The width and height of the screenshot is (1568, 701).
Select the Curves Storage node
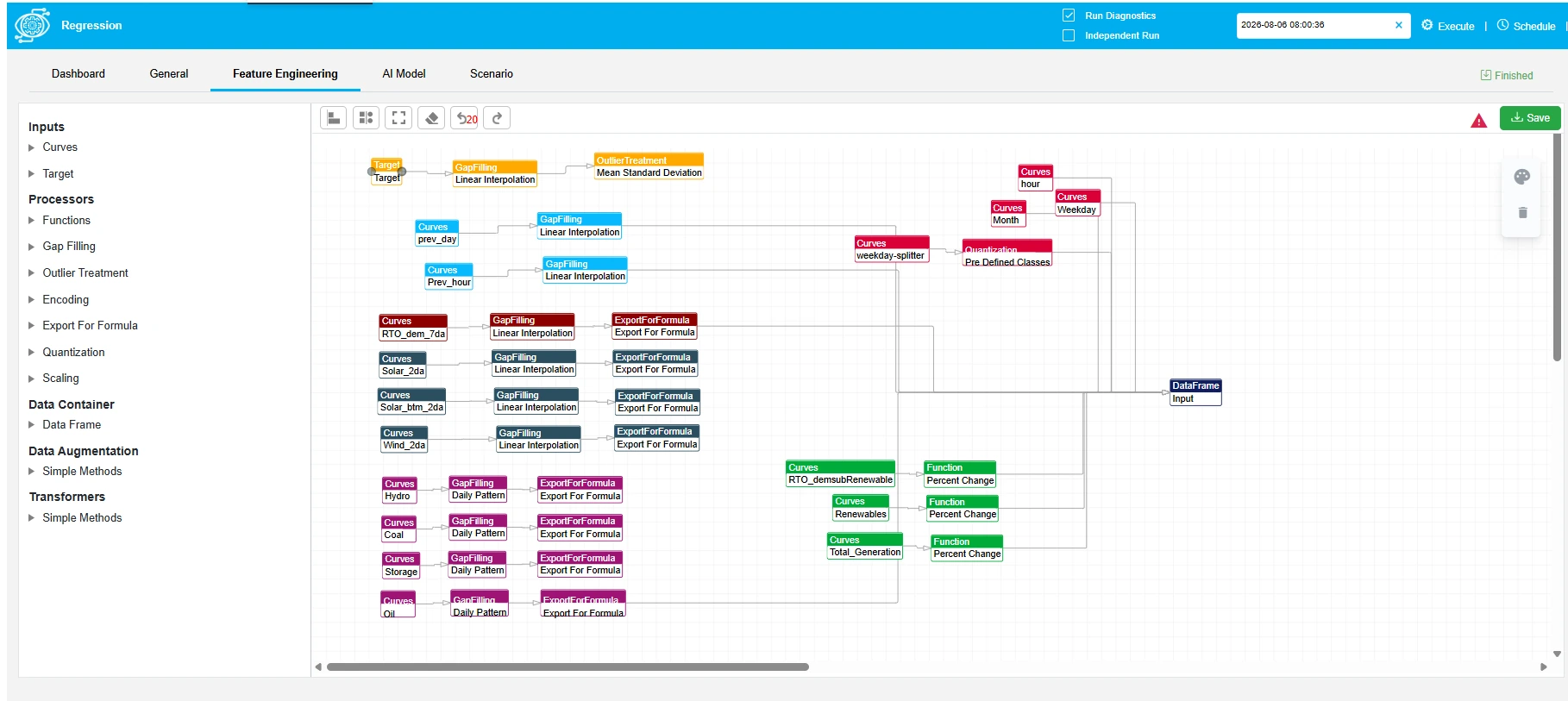tap(401, 566)
